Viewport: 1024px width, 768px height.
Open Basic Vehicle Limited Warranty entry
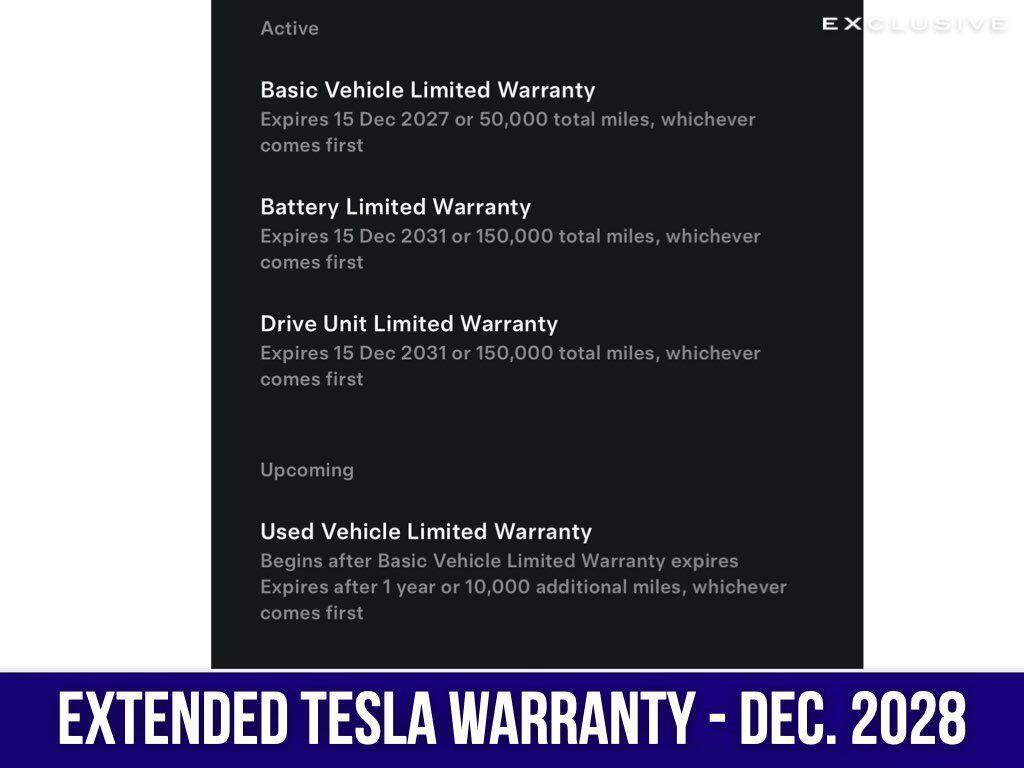tap(428, 90)
